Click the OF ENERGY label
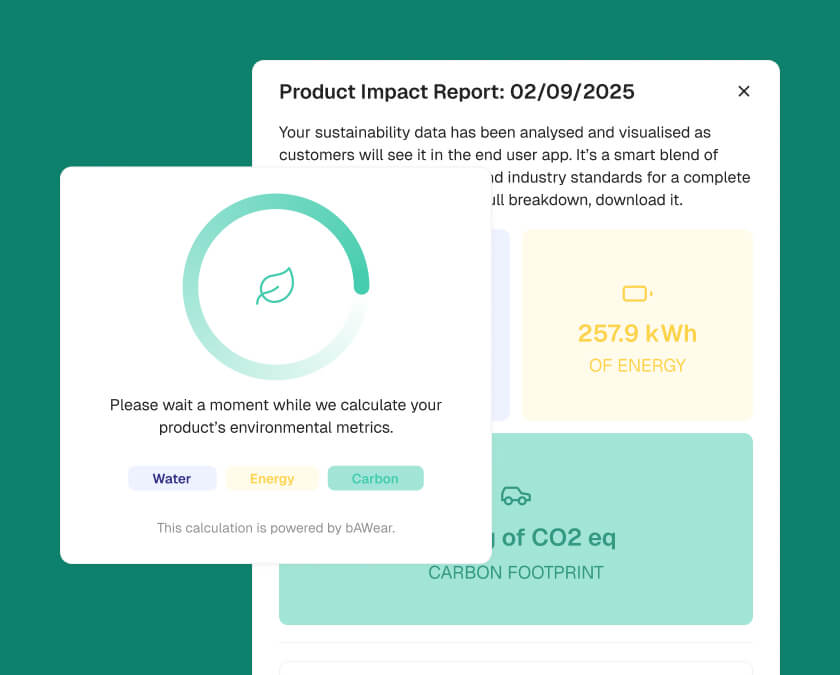Screen dimensions: 840x675 [x=637, y=365]
